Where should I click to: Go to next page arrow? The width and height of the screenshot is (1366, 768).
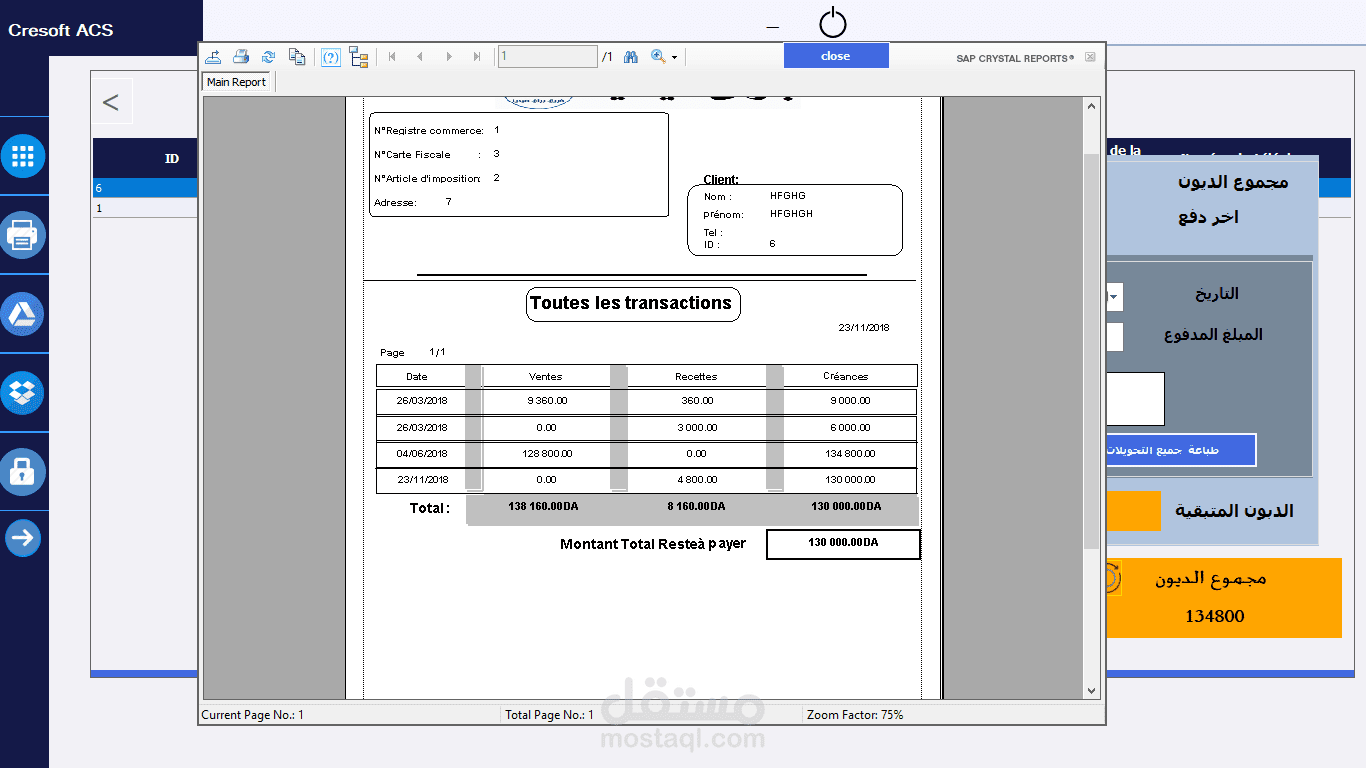point(449,57)
